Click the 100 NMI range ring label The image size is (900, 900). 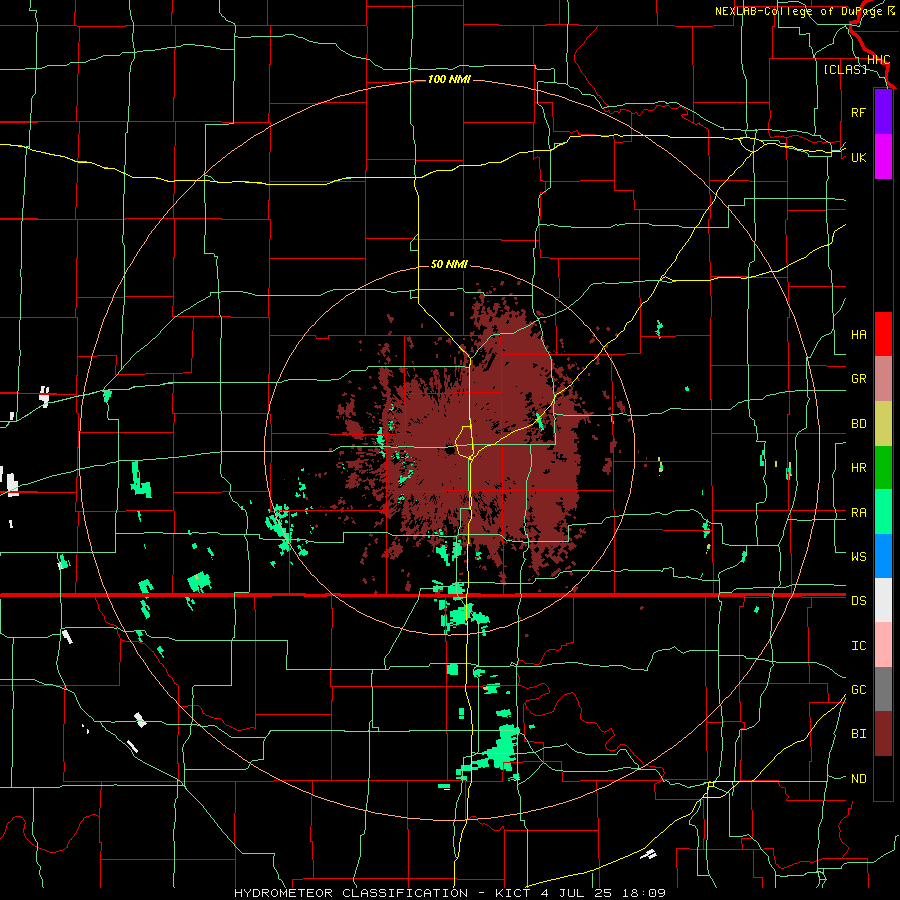click(x=449, y=79)
